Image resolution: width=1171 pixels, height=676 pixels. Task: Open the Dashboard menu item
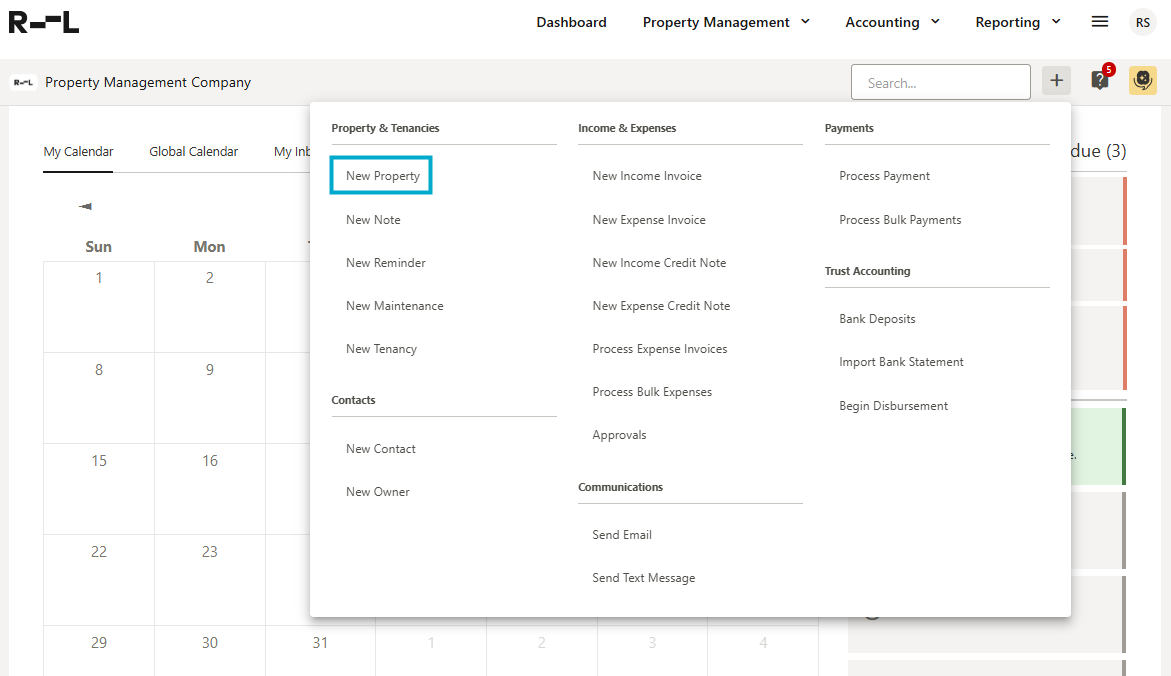pos(571,22)
